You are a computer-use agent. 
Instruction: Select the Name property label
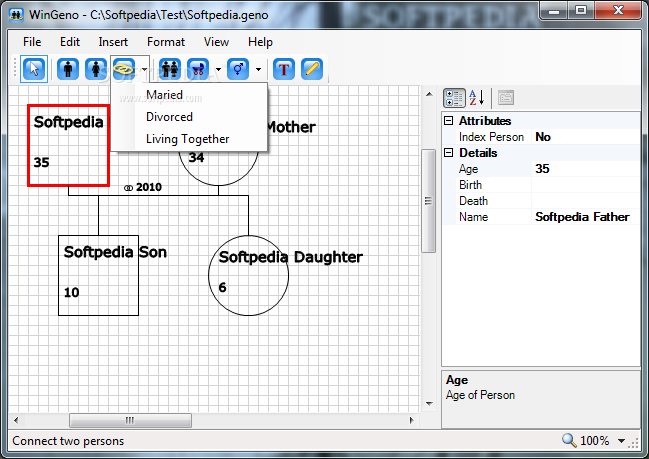(x=474, y=217)
